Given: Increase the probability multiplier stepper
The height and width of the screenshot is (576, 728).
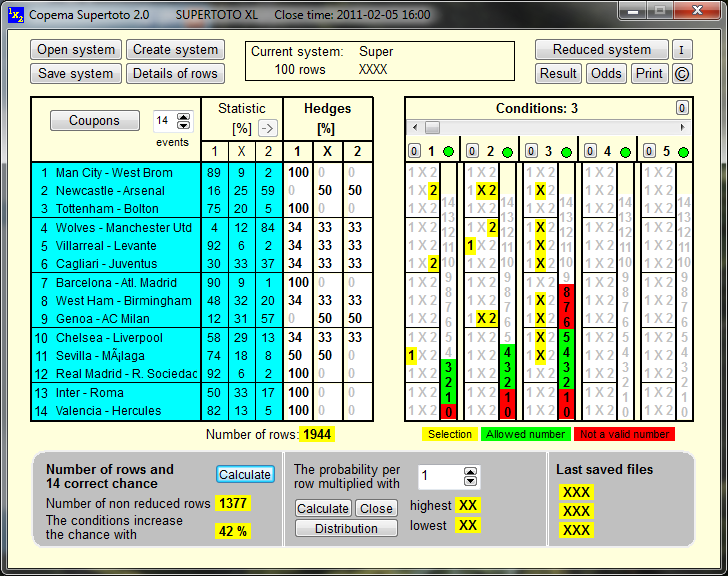Looking at the screenshot, I should [470, 472].
